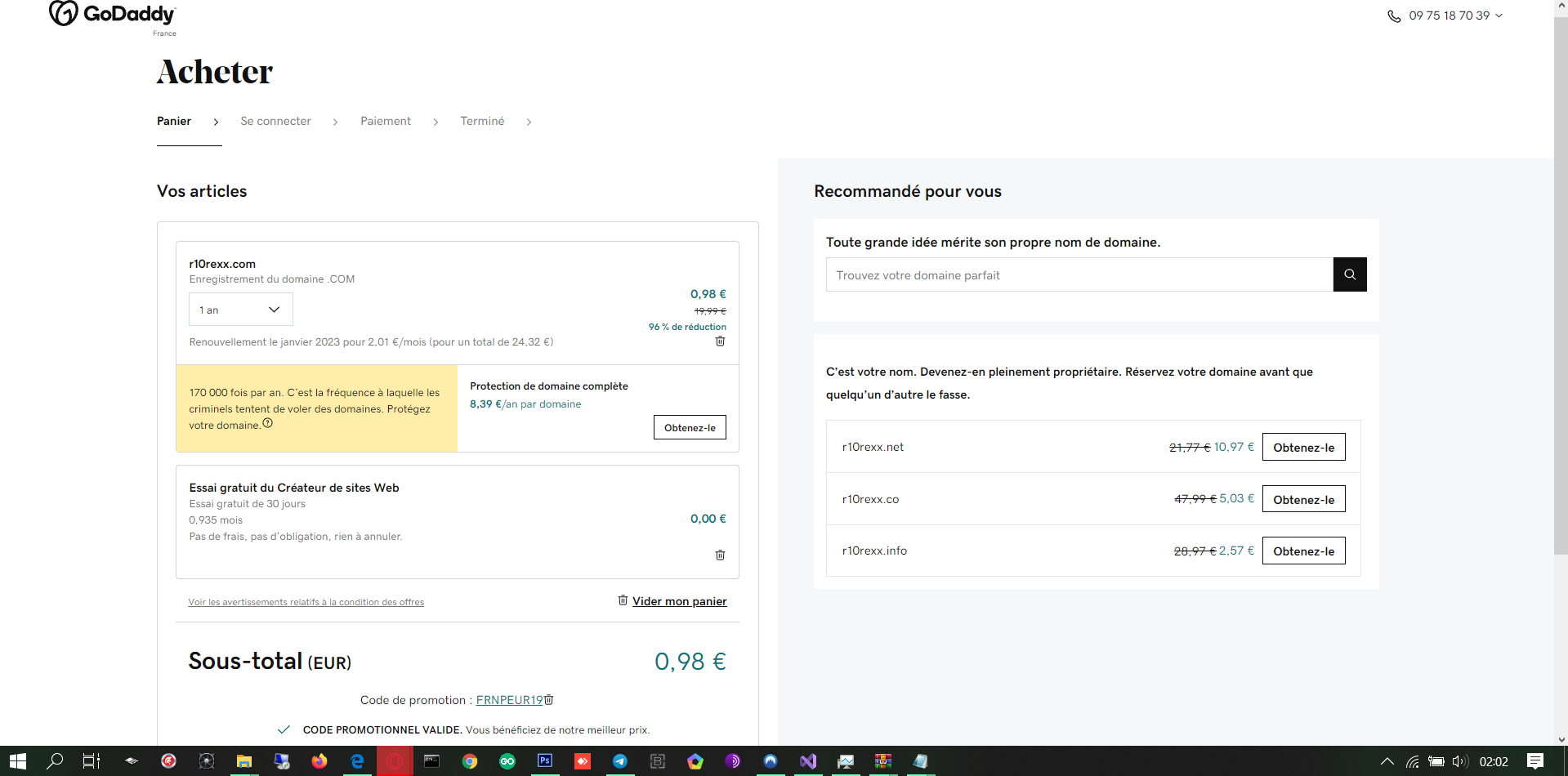1568x776 pixels.
Task: Add Protection de domaine complète via Obtenez-le
Action: 690,427
